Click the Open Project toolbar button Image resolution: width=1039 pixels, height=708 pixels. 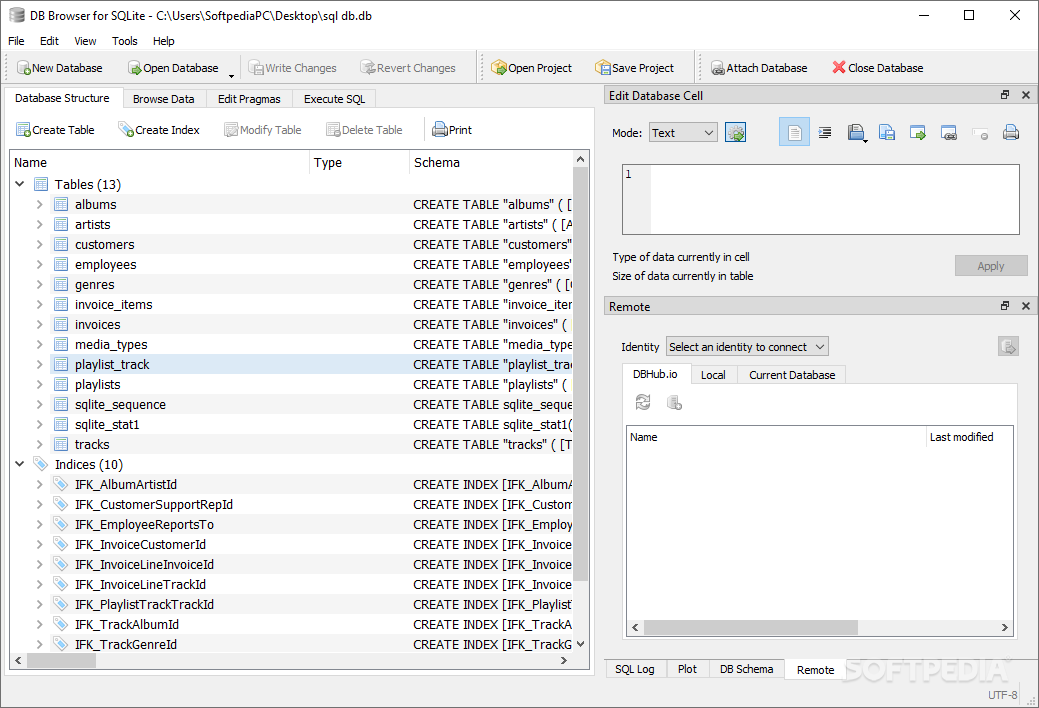pyautogui.click(x=531, y=68)
